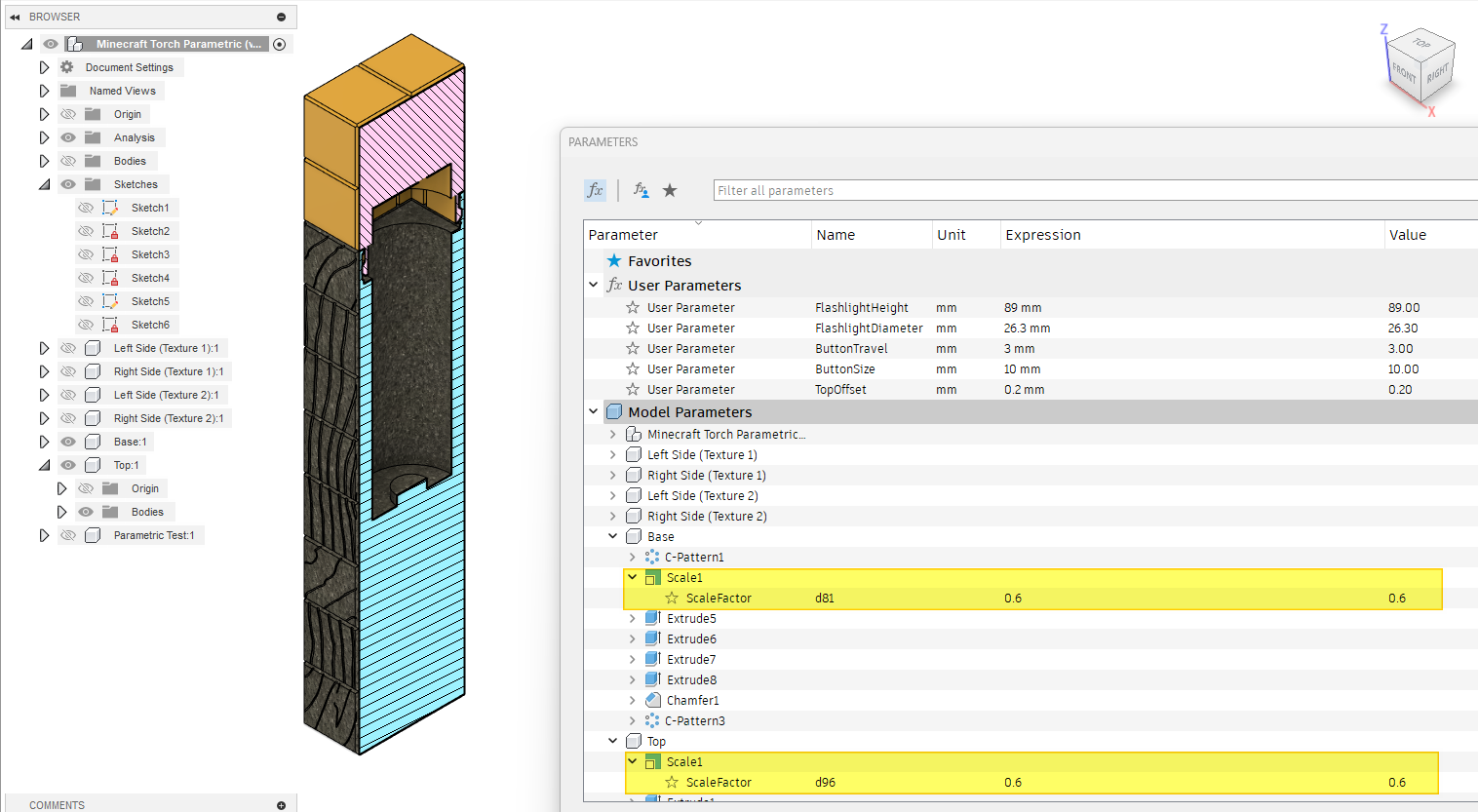Collapse the Top parameters group
The width and height of the screenshot is (1478, 812).
tap(612, 741)
